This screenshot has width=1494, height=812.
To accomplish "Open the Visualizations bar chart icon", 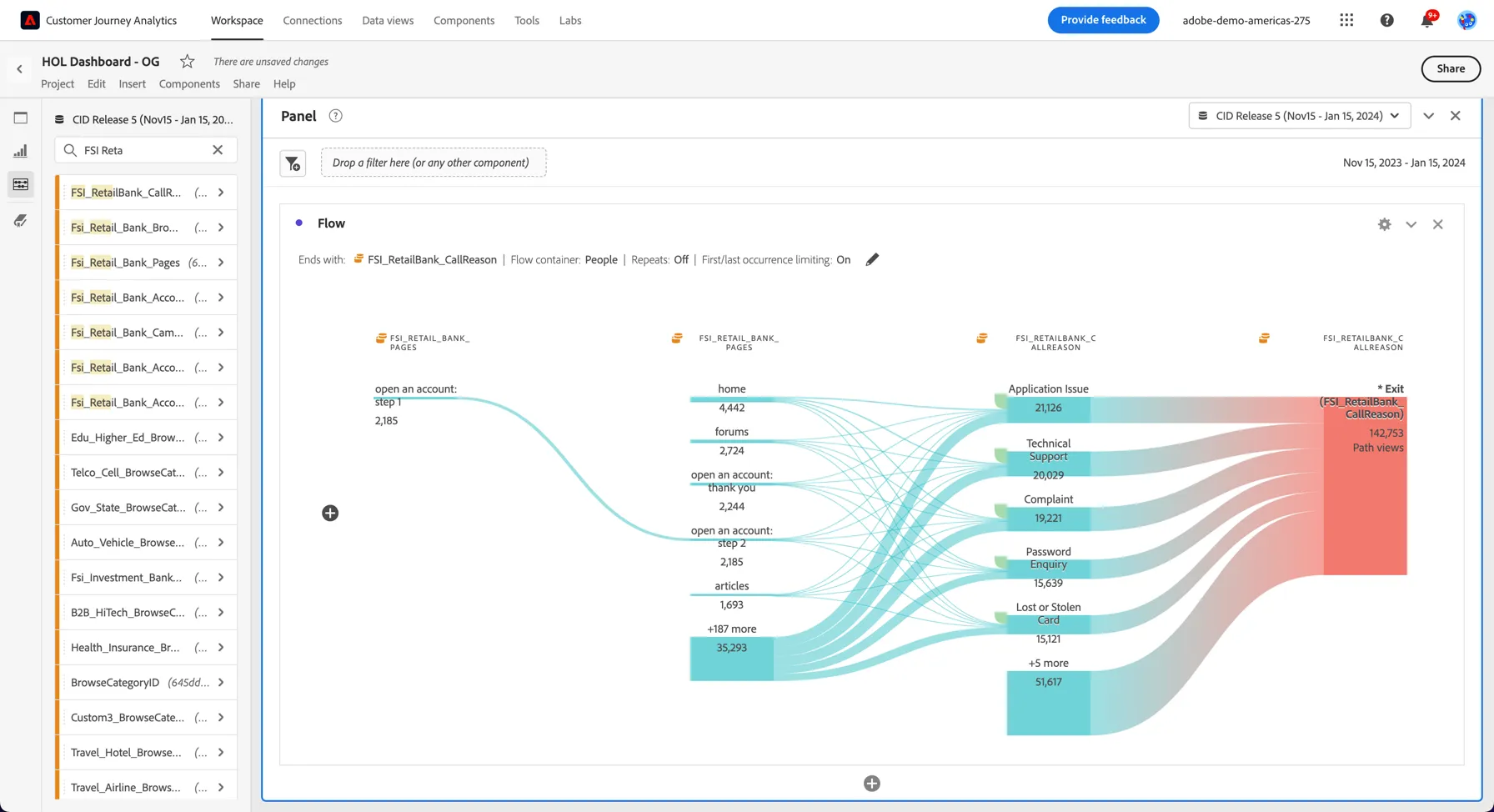I will [21, 151].
